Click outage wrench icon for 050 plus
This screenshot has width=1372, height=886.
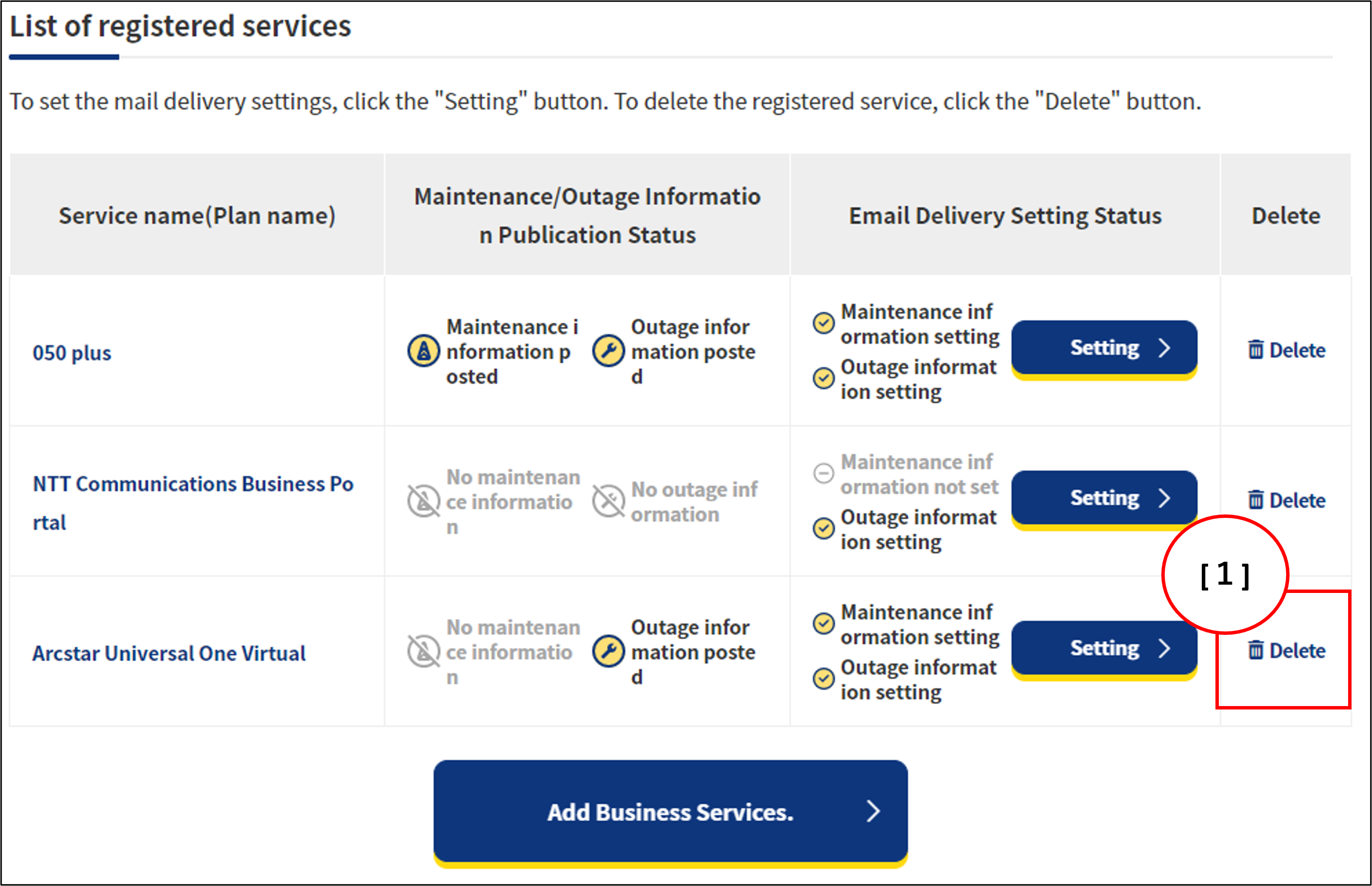click(608, 351)
